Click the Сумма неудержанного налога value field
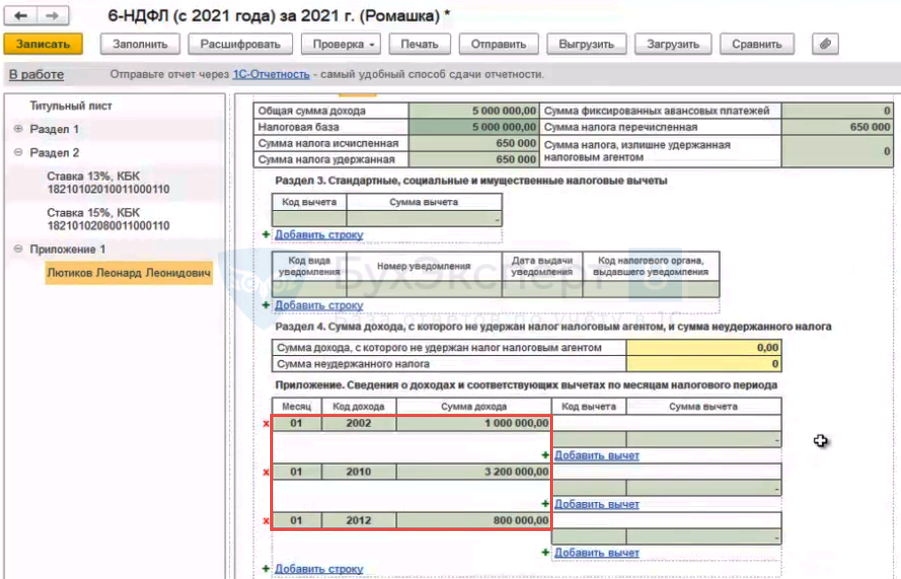This screenshot has width=901, height=579. 703,364
